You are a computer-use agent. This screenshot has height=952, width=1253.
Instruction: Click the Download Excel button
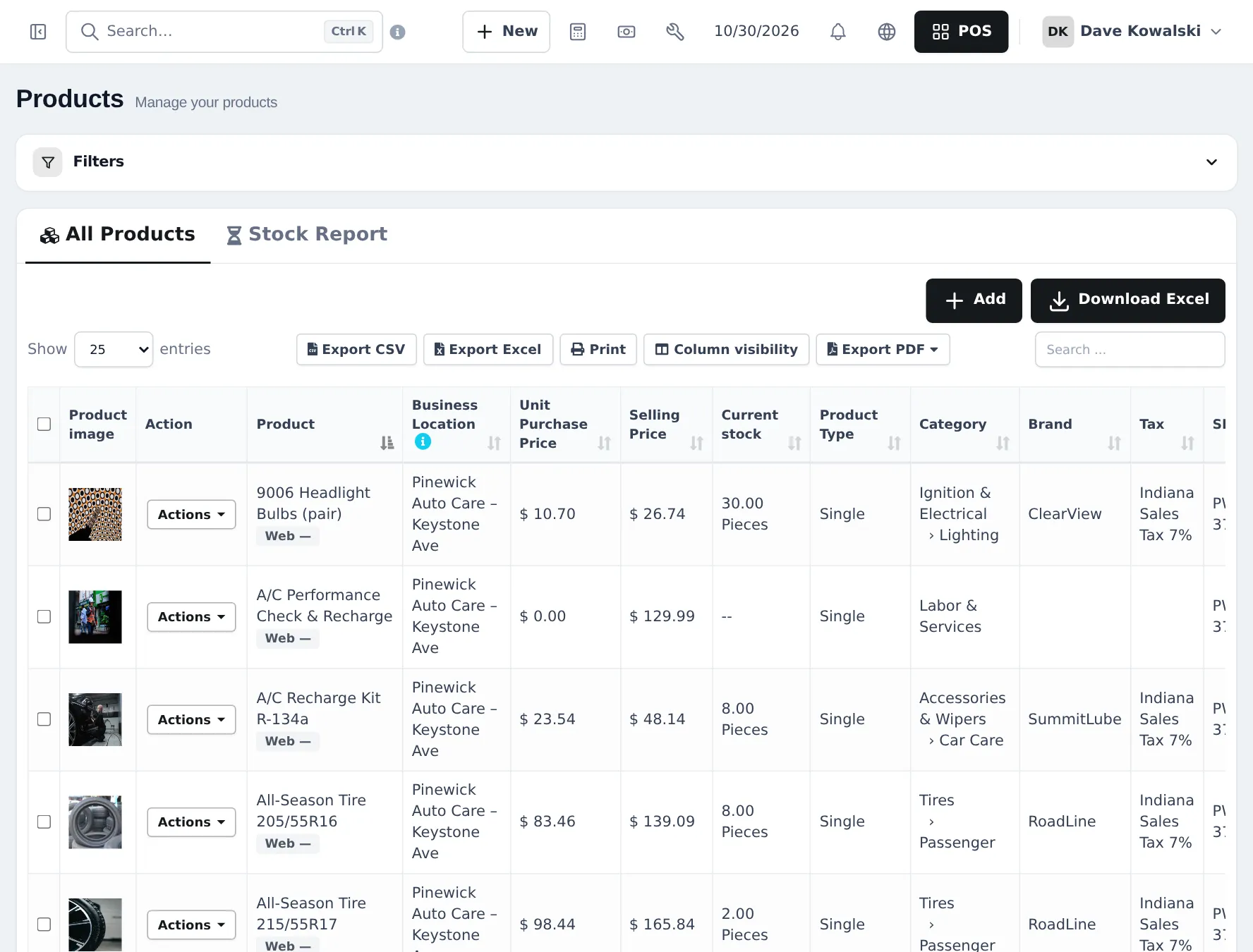(x=1127, y=300)
